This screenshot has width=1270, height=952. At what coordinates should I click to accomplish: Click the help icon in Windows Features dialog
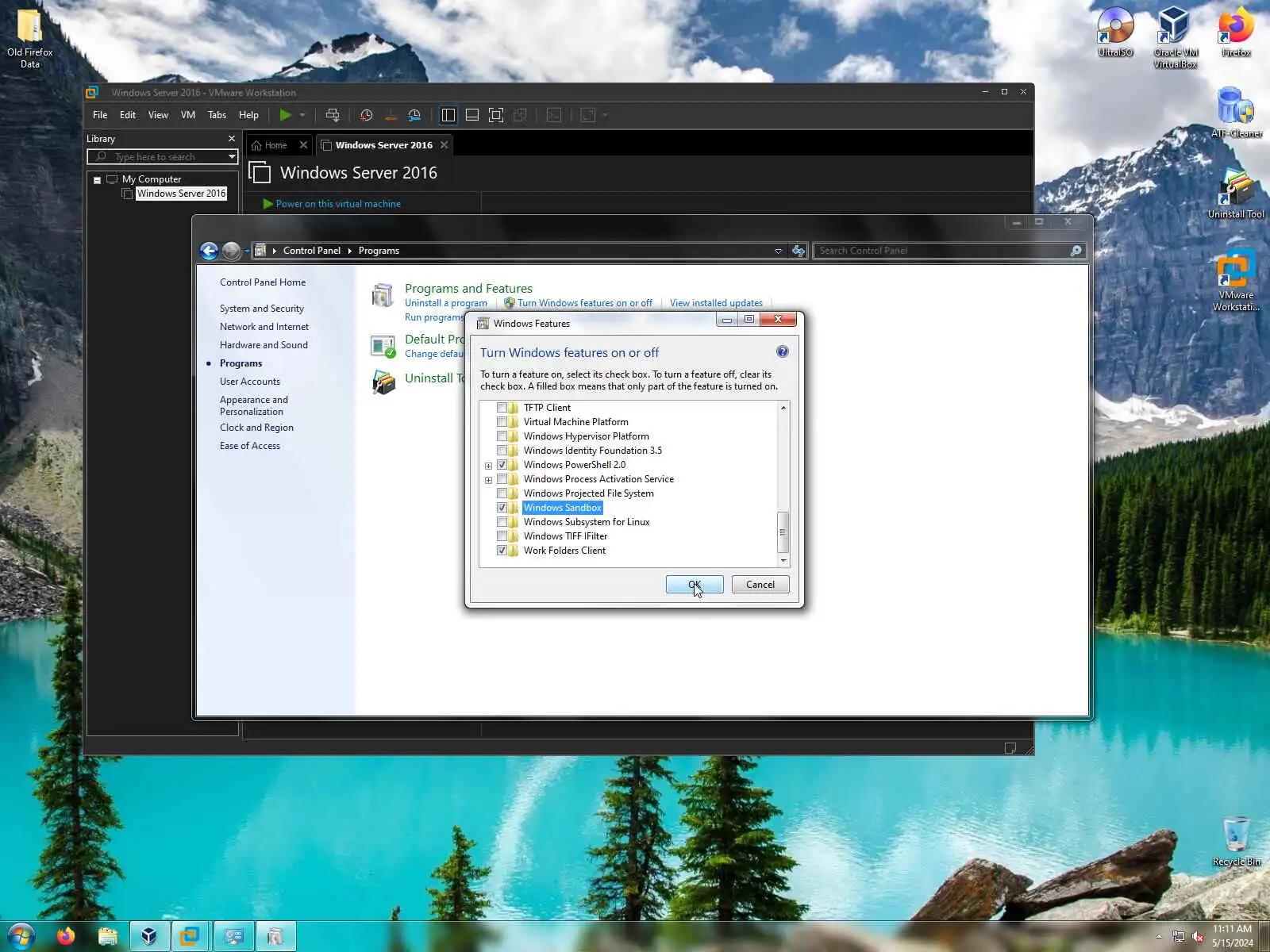click(x=783, y=351)
